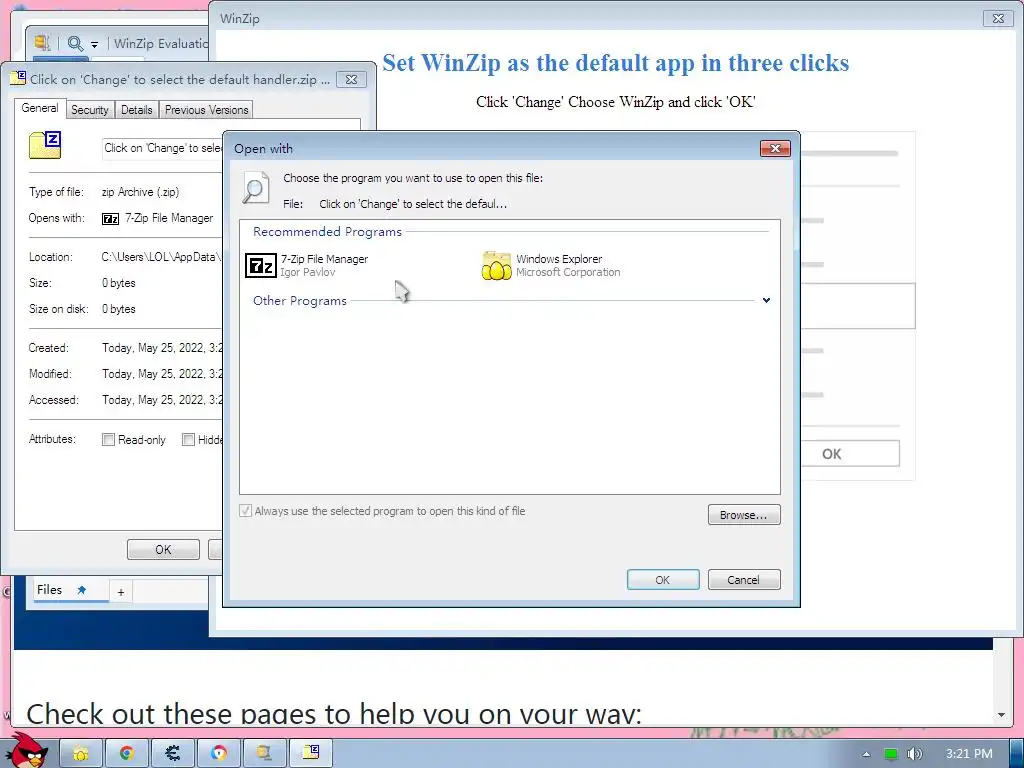The image size is (1024, 768).
Task: Click the zip file icon in Properties General tab
Action: coord(45,145)
